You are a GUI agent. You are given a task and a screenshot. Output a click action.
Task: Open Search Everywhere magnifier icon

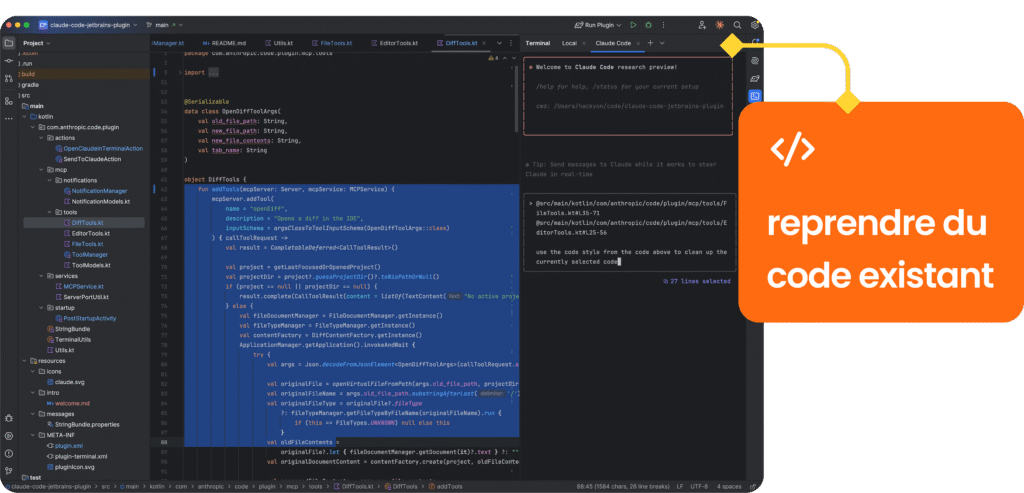737,25
